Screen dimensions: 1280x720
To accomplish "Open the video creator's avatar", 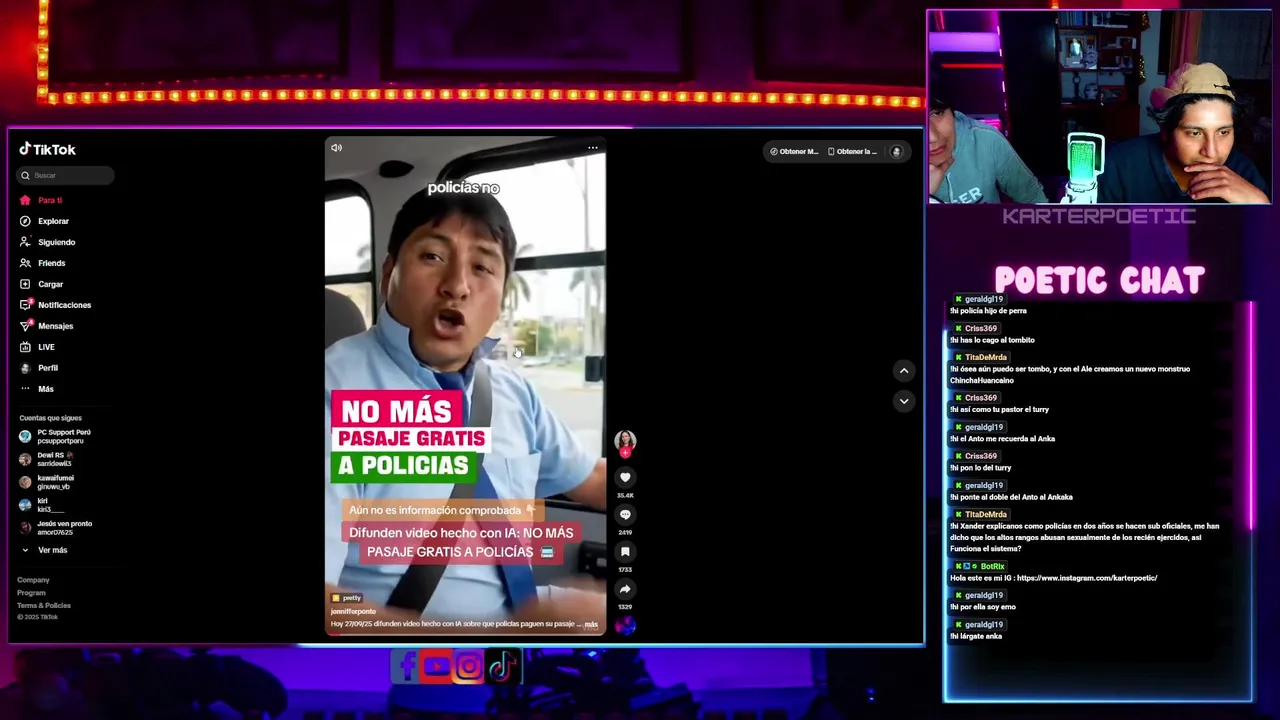I will (x=625, y=440).
